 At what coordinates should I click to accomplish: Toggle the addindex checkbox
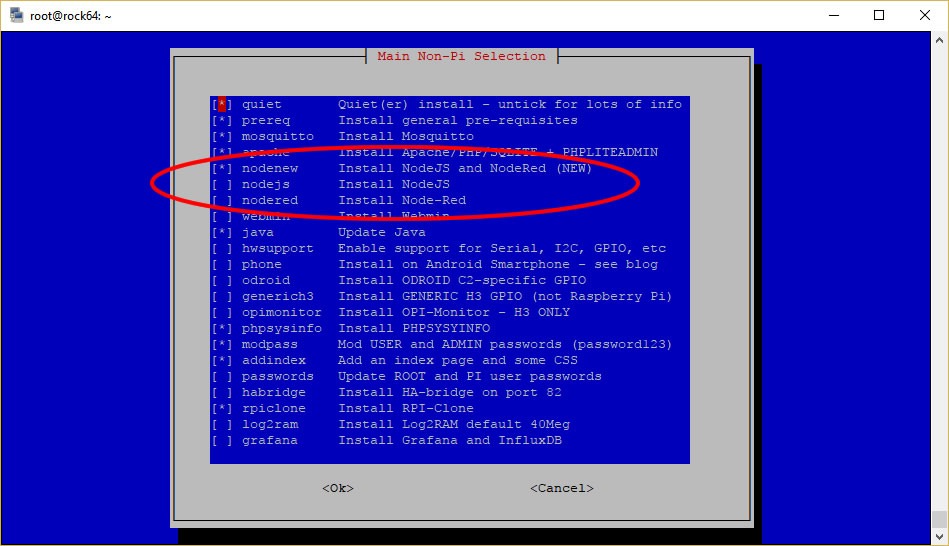point(222,360)
